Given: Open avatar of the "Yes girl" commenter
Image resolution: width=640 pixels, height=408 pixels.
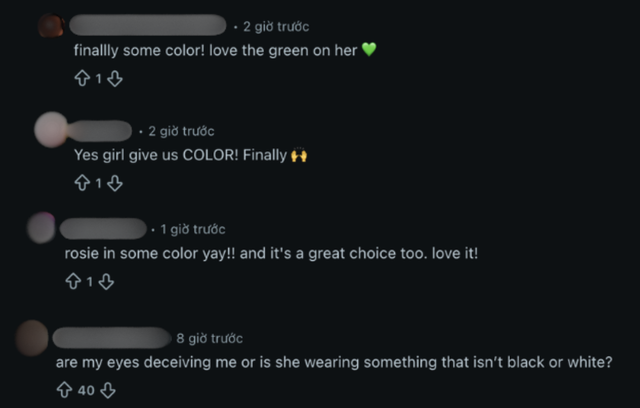Looking at the screenshot, I should pyautogui.click(x=51, y=130).
